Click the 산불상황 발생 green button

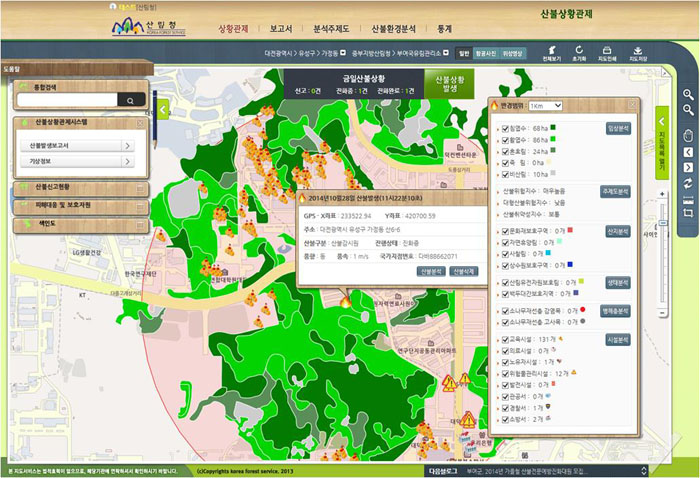pyautogui.click(x=450, y=83)
